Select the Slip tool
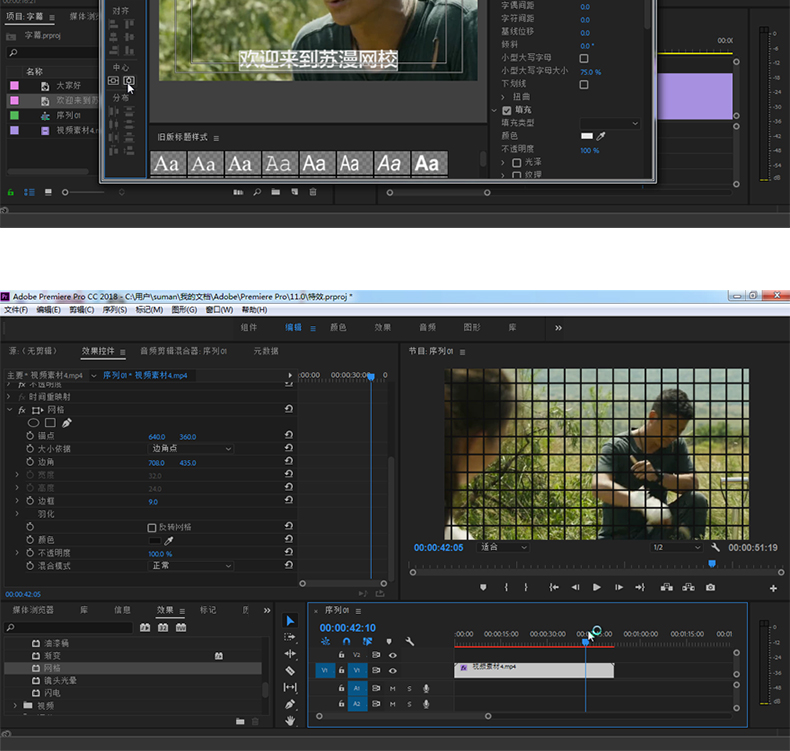 click(290, 687)
